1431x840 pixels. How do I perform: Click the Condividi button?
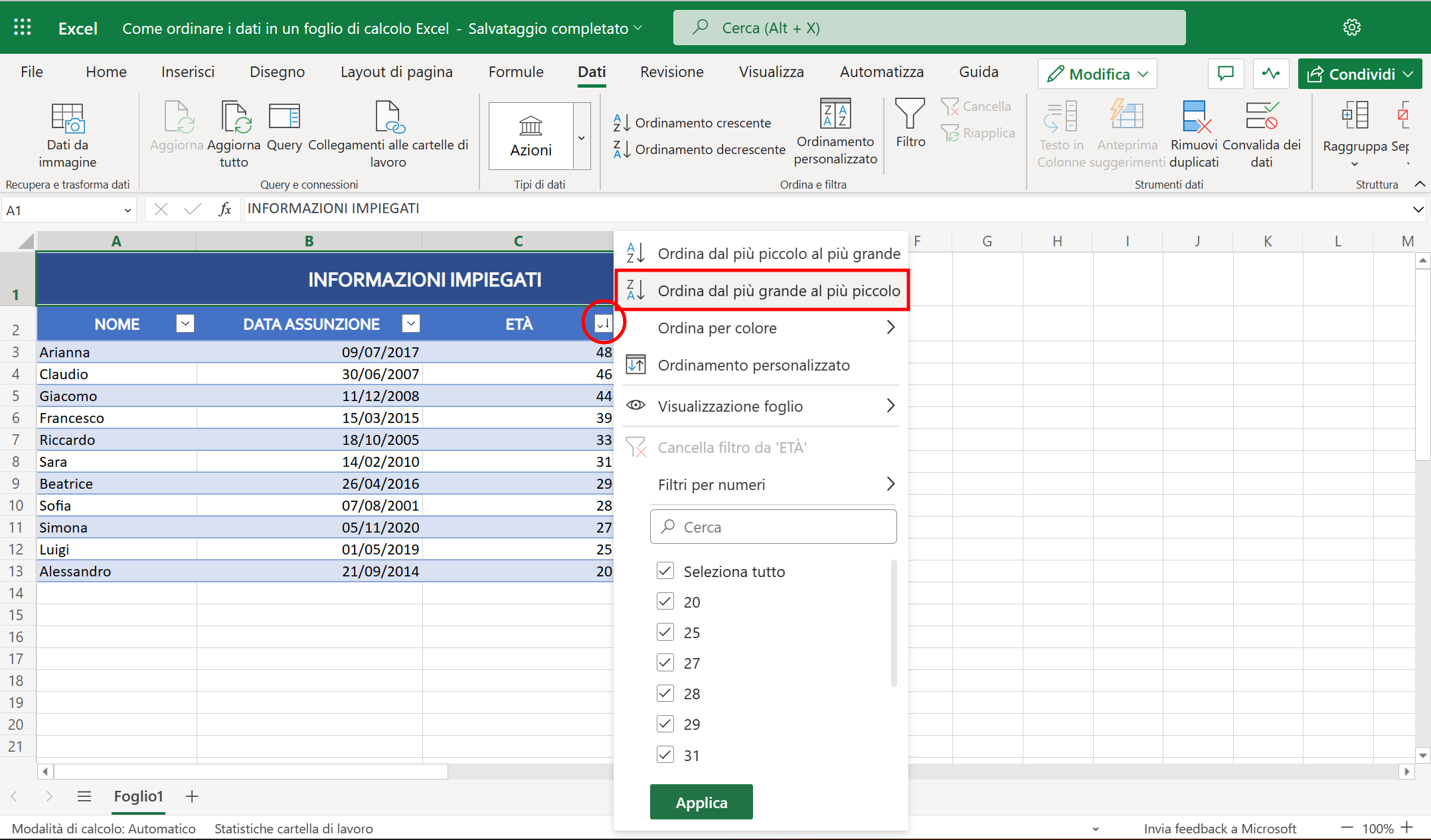pos(1359,73)
